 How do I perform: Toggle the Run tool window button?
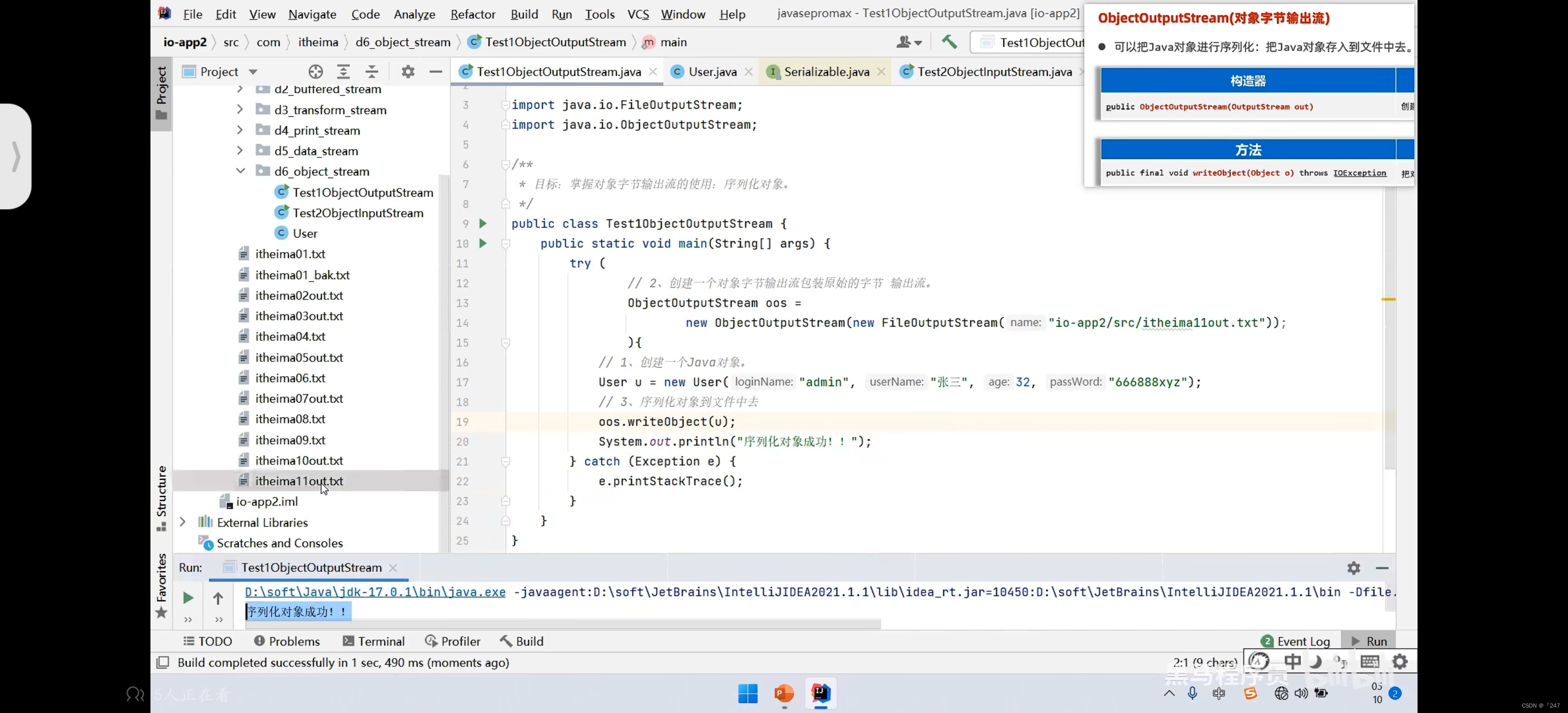pos(1369,641)
